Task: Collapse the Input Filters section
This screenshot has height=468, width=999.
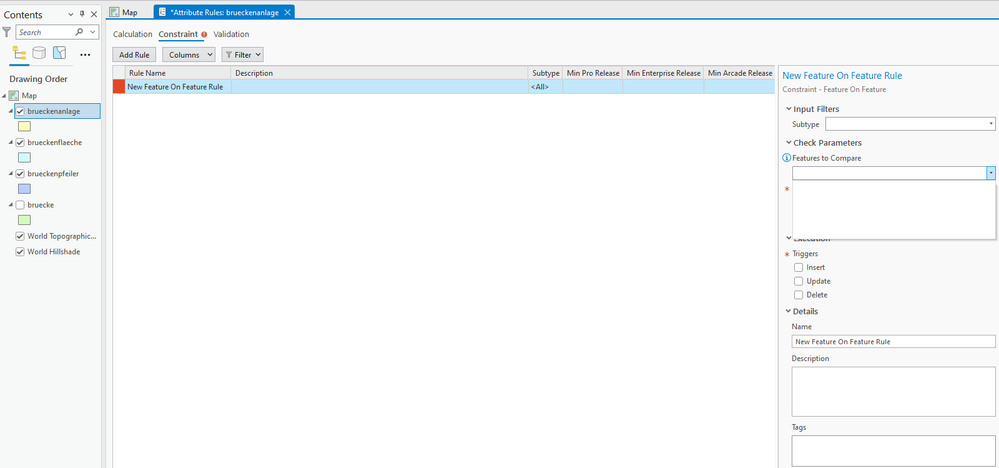Action: click(789, 109)
